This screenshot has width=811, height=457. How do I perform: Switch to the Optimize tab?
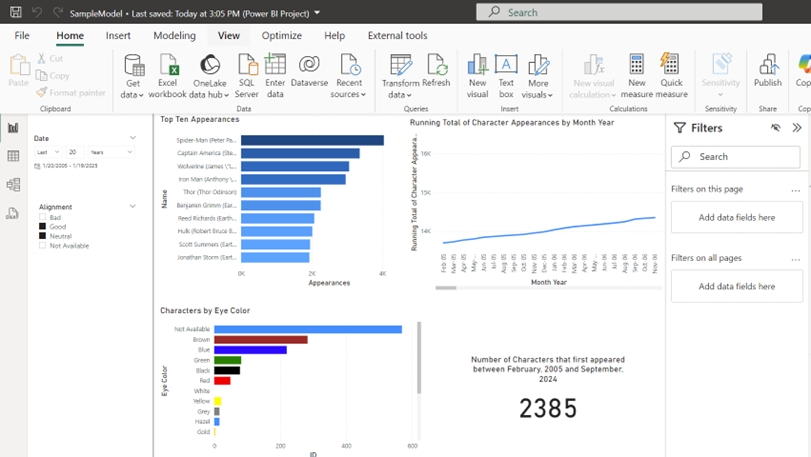click(x=281, y=35)
